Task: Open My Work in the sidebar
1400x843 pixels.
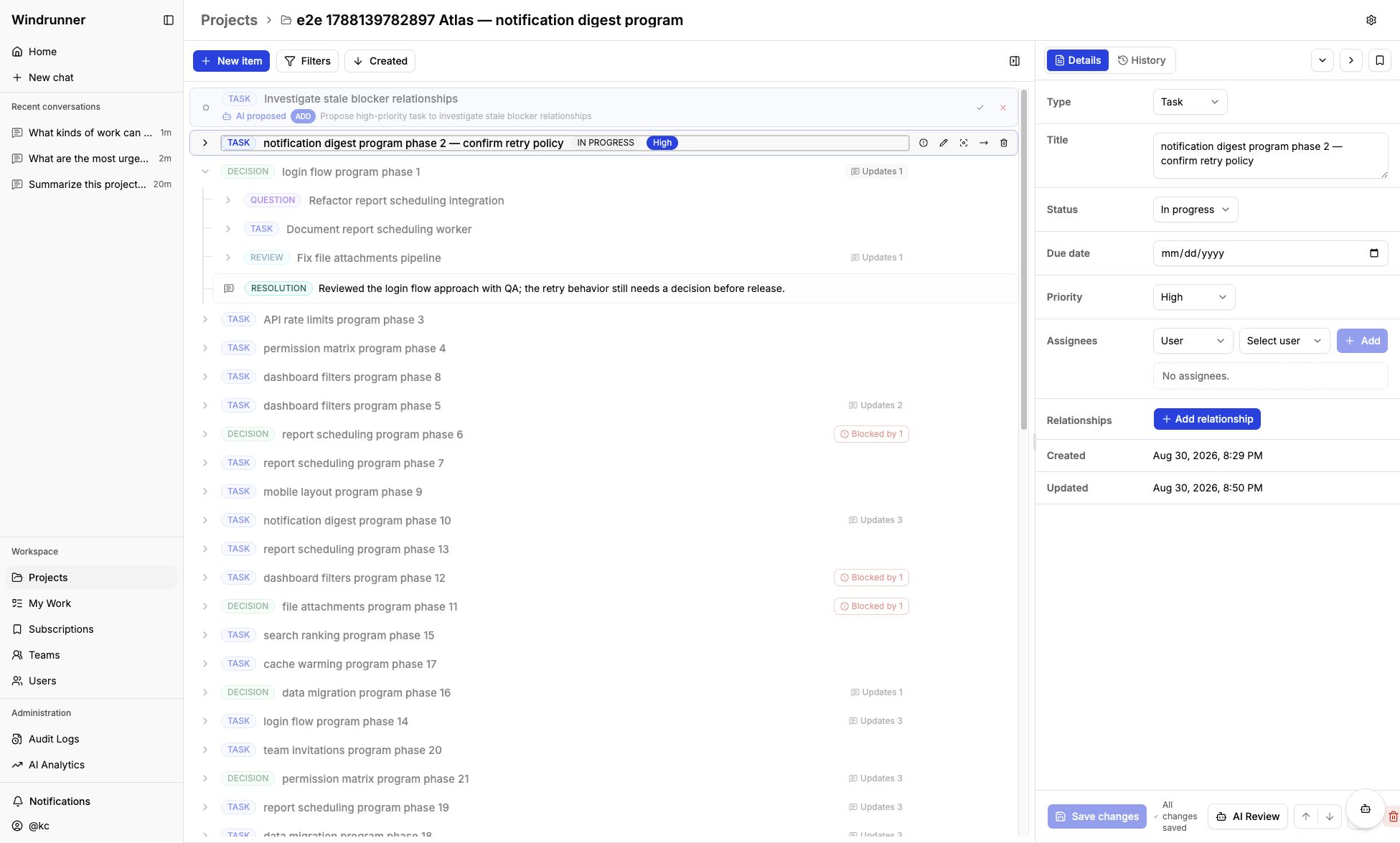Action: tap(91, 603)
